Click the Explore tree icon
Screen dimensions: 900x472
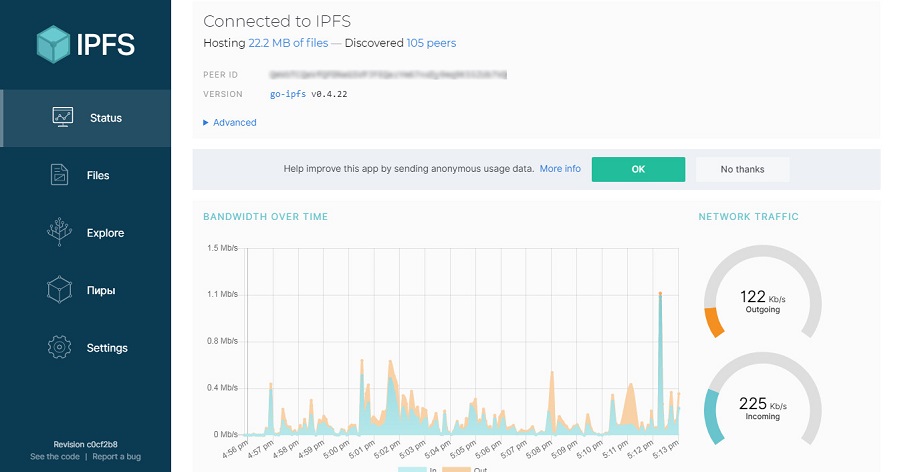[59, 233]
